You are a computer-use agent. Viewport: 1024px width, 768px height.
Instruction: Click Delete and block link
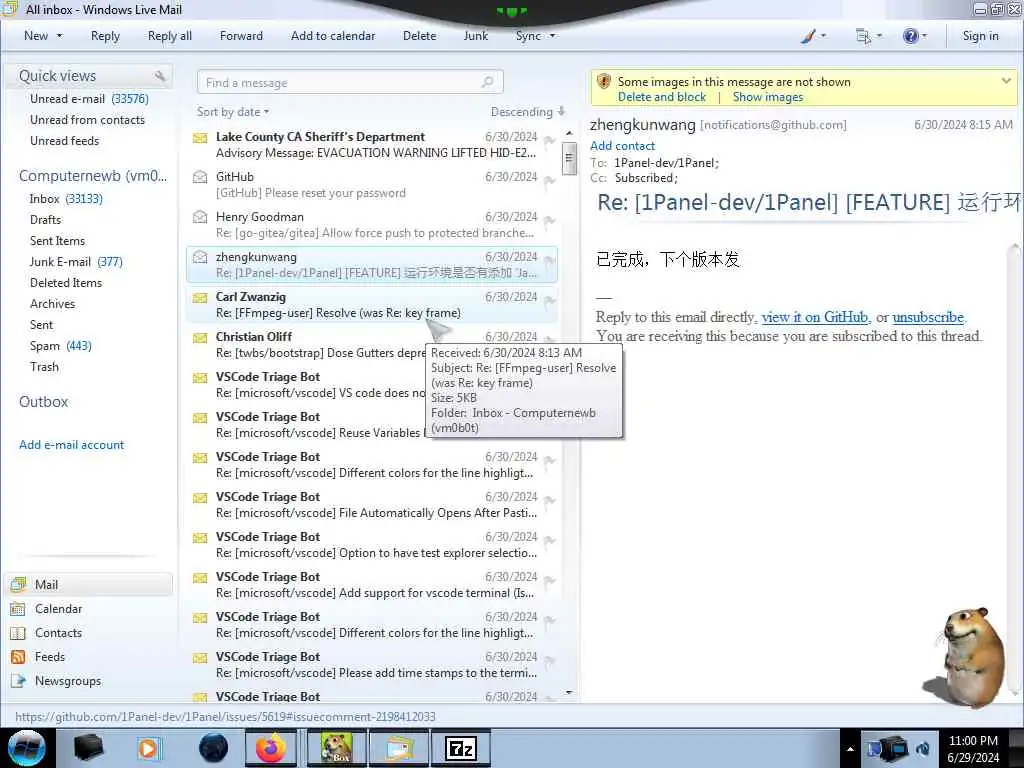(662, 97)
